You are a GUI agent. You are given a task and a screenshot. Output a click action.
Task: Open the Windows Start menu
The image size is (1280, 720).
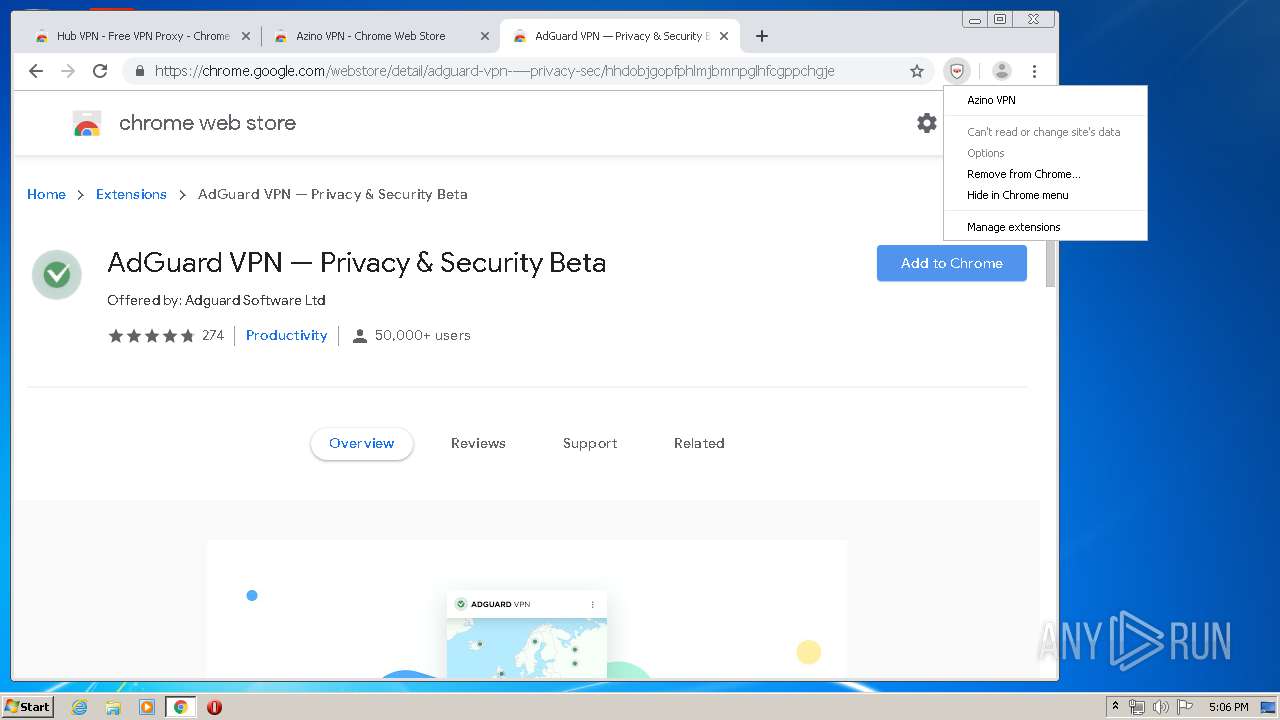[27, 707]
